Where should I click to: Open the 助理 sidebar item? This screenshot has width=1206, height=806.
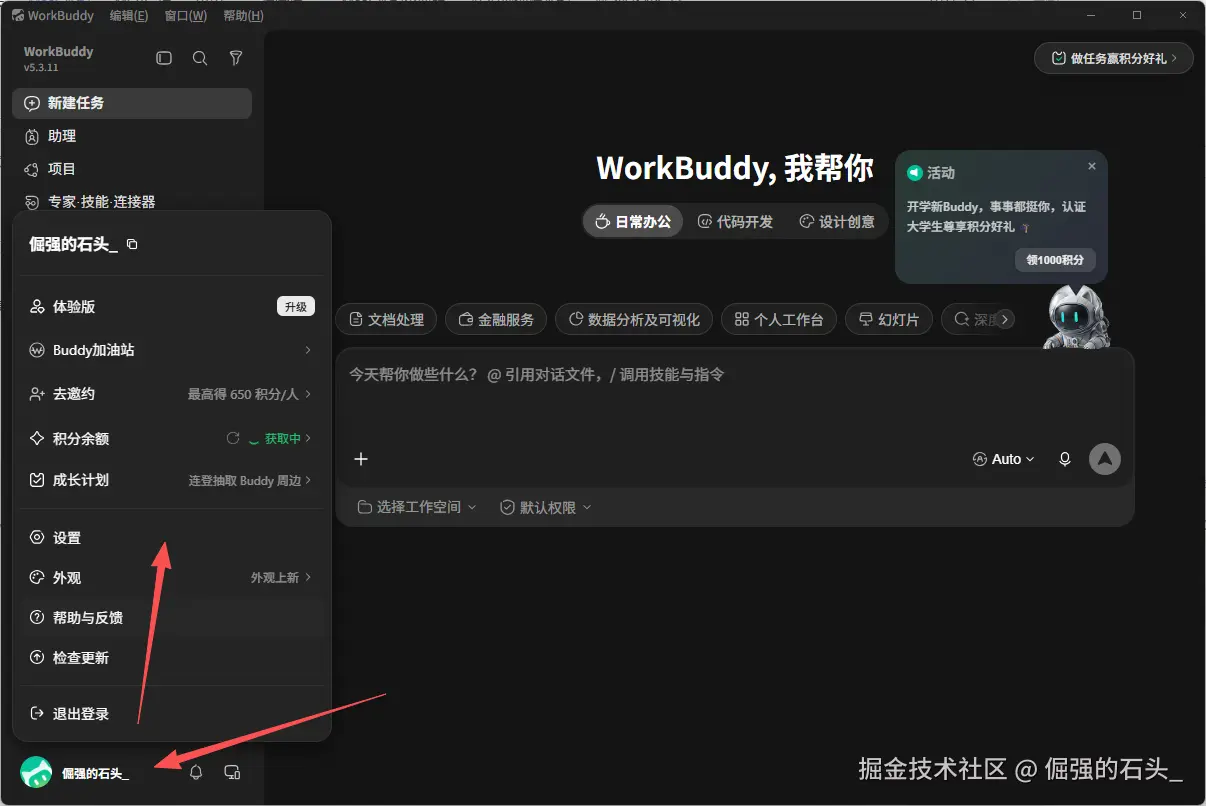[x=132, y=136]
